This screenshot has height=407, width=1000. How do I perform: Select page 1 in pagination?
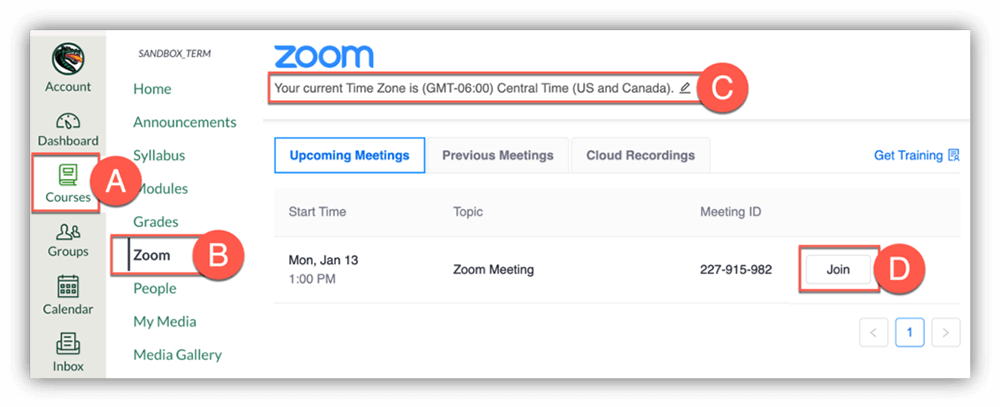point(910,332)
